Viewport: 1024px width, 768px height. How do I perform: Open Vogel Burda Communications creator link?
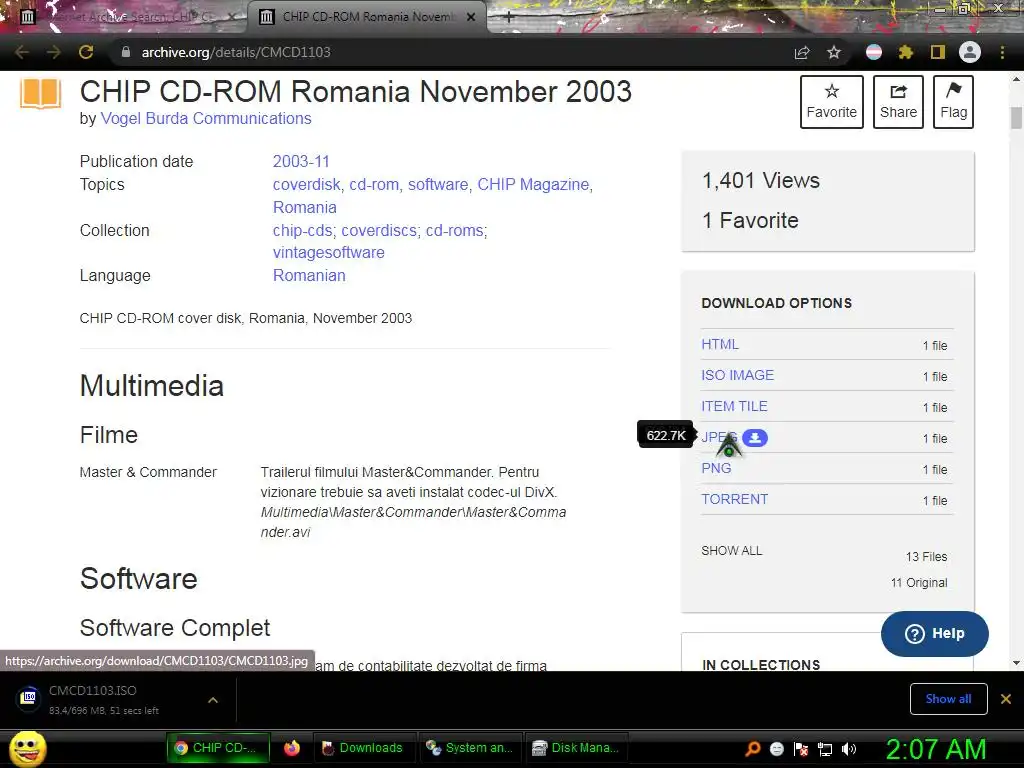[206, 119]
